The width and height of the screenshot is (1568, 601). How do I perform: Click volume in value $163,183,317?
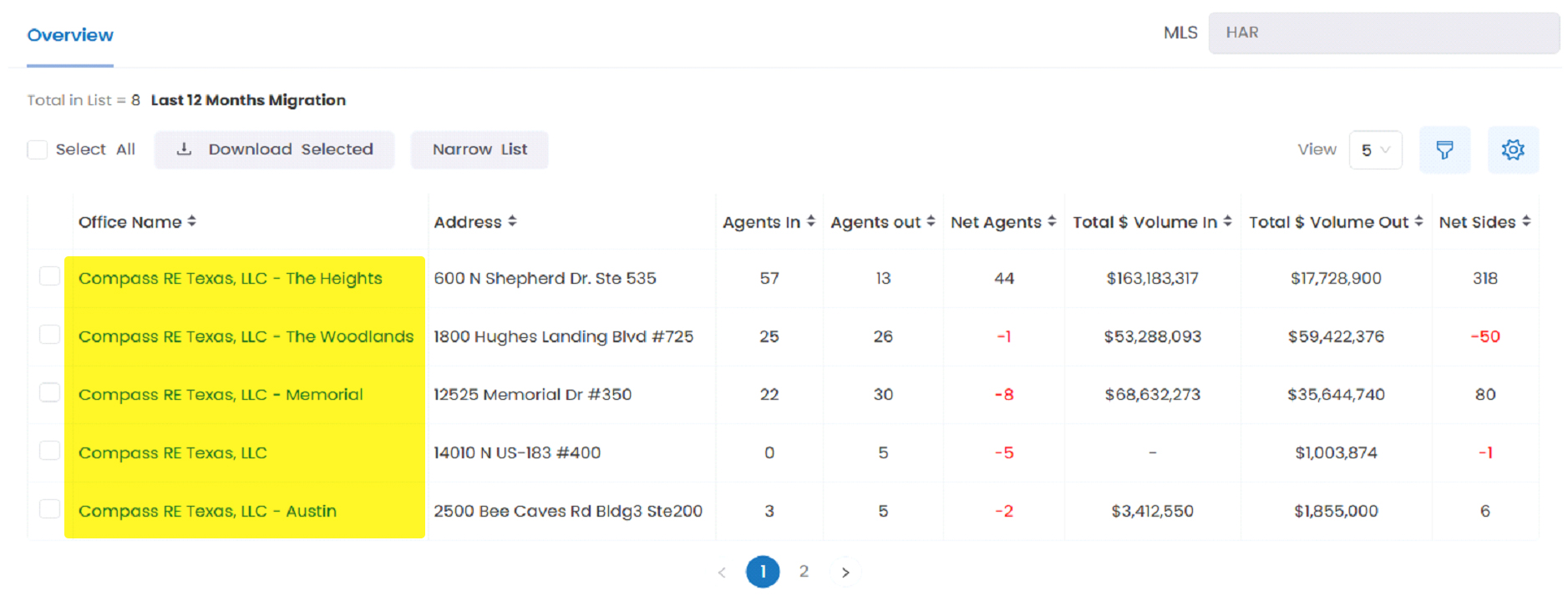click(x=1153, y=278)
